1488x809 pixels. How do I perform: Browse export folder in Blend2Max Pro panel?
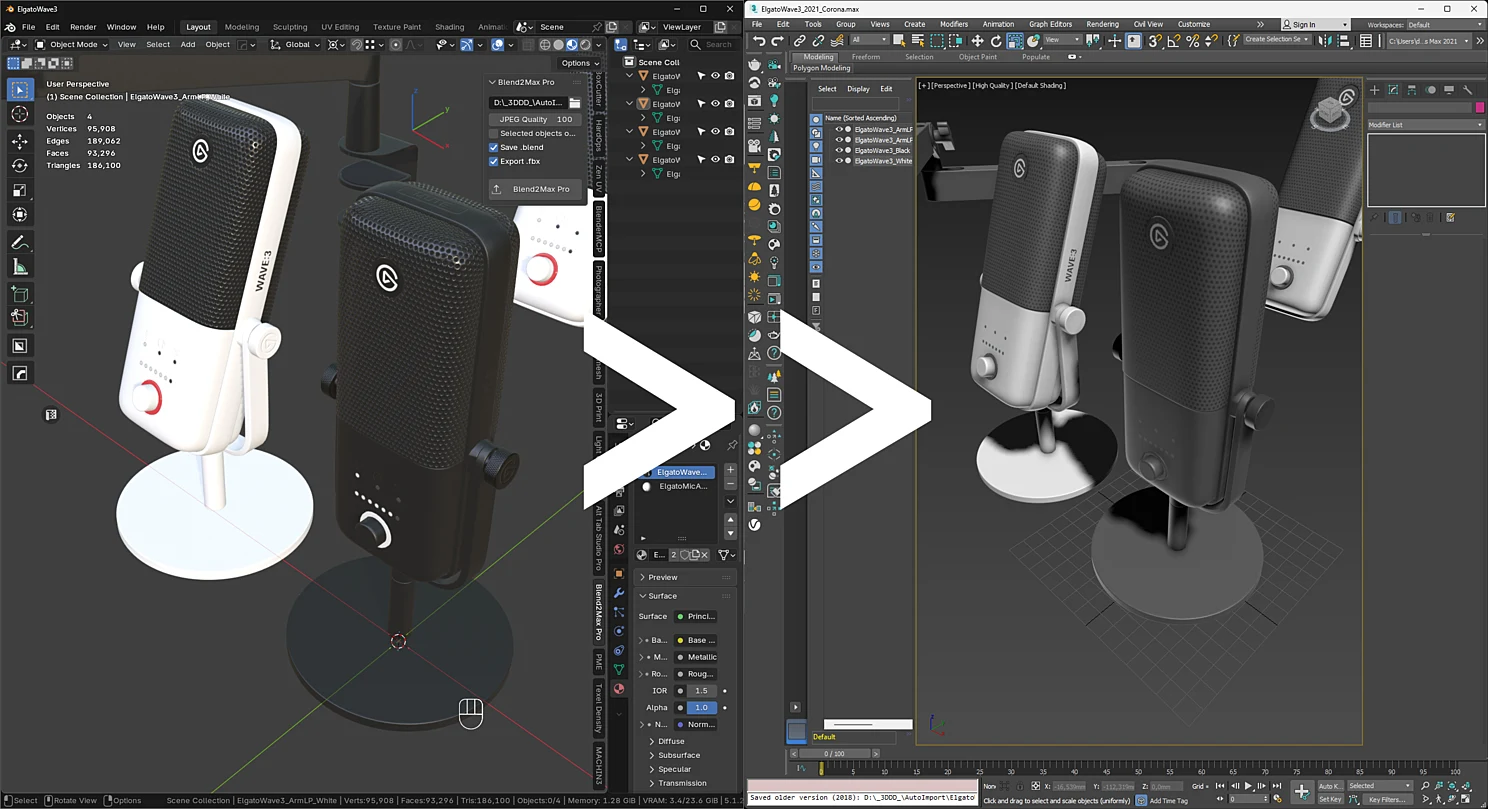[575, 102]
